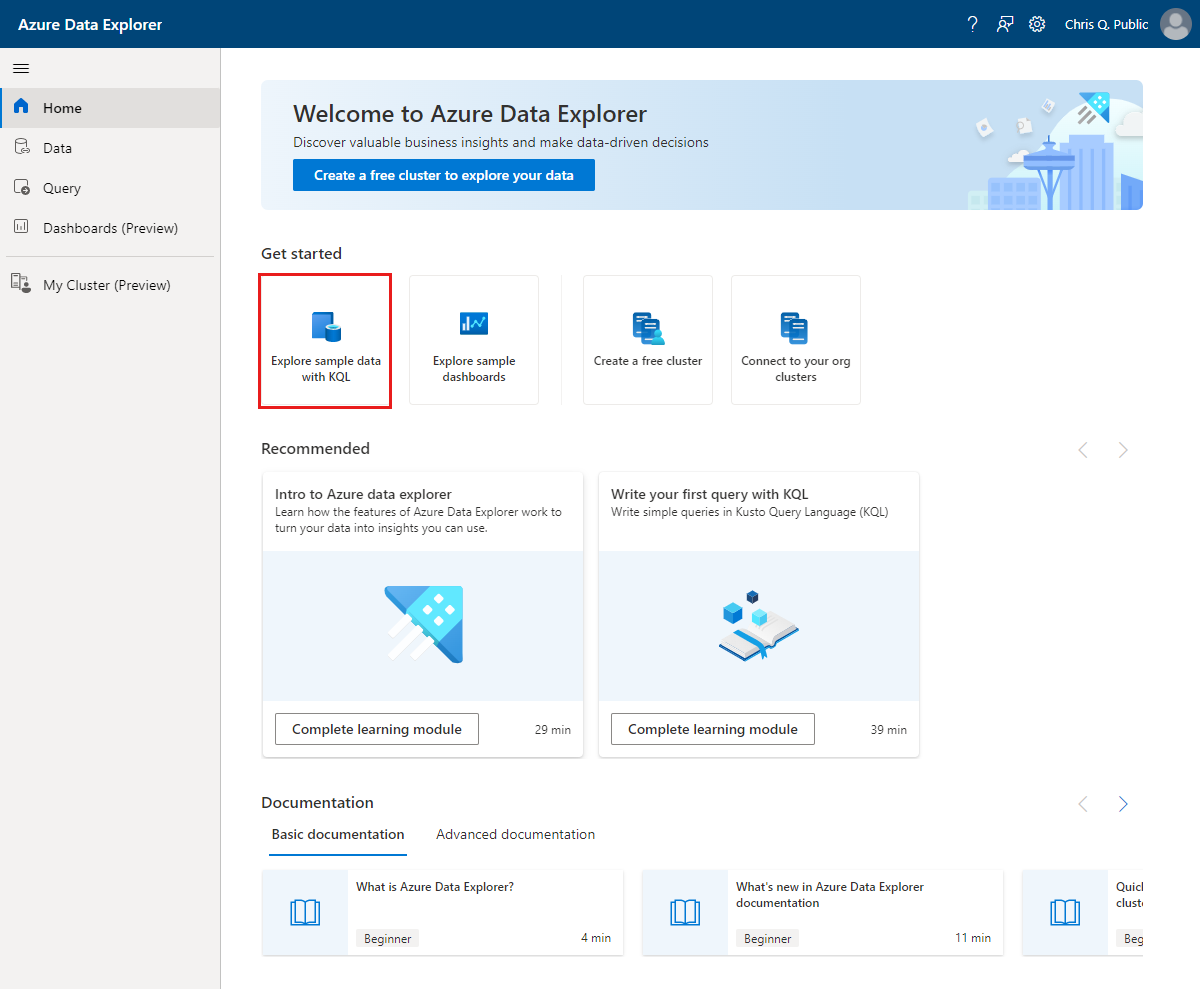The width and height of the screenshot is (1200, 989).
Task: Open the Explore sample data with KQL card
Action: [x=325, y=340]
